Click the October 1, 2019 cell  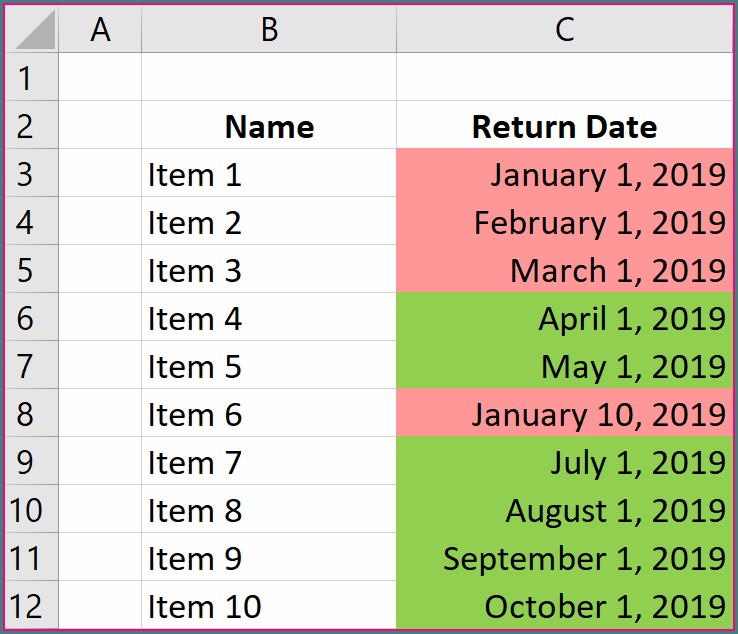point(564,606)
